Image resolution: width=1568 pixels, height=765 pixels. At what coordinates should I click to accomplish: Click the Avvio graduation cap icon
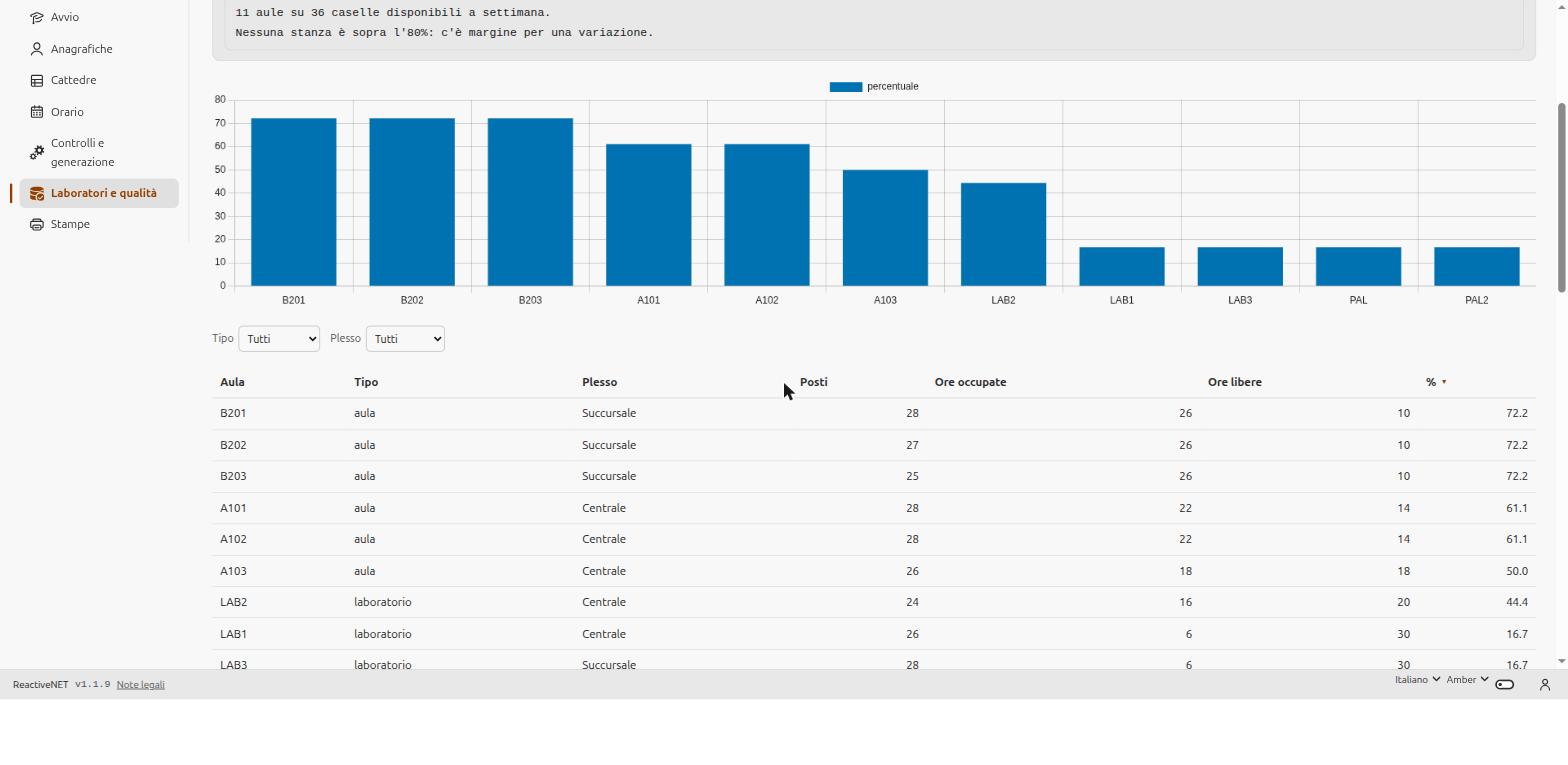[x=37, y=17]
